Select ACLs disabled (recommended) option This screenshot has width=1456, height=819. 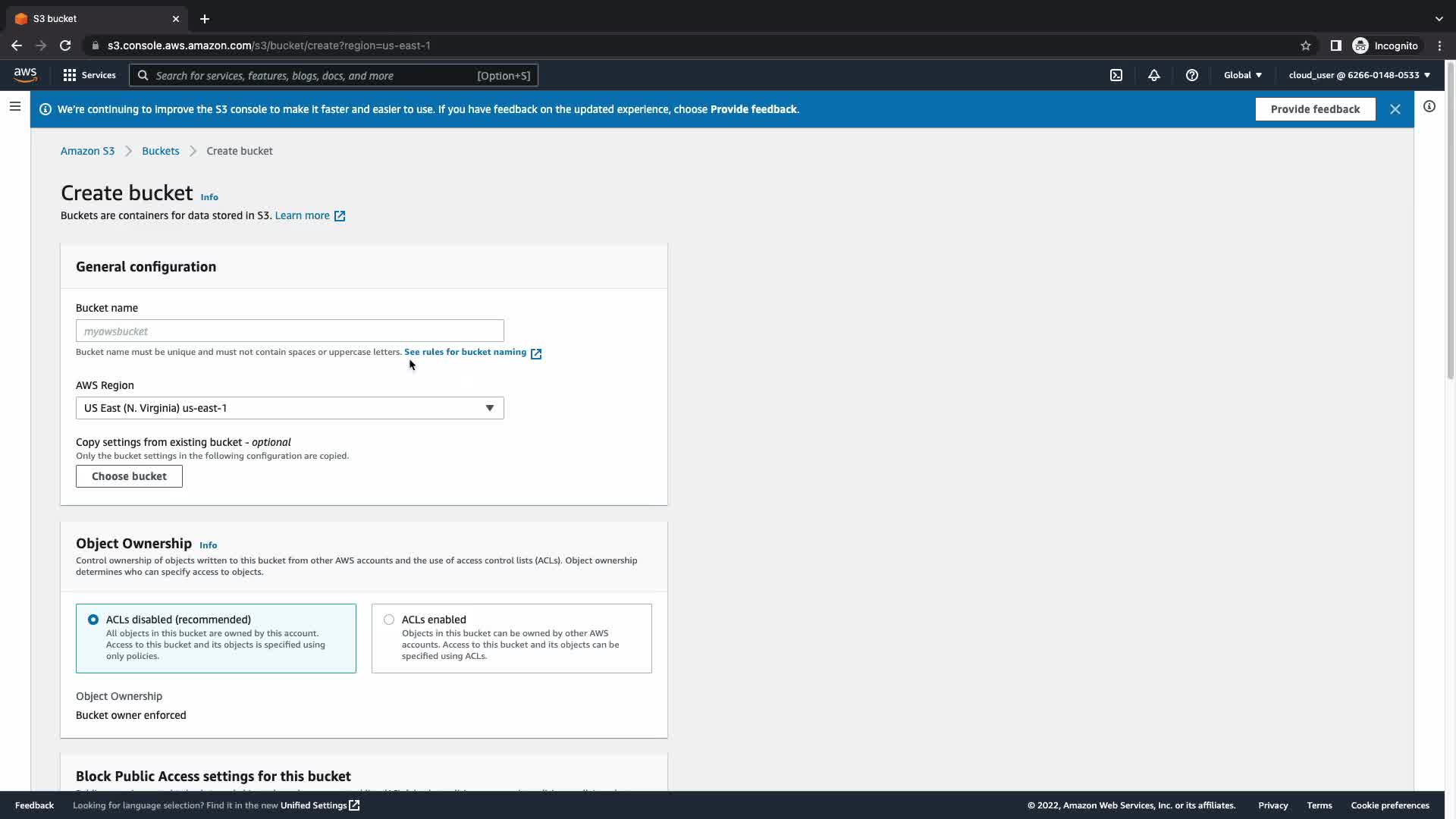93,620
